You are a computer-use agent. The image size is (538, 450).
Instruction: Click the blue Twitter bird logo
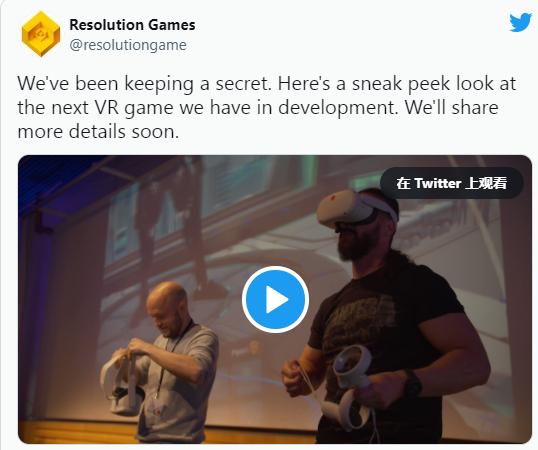521,23
